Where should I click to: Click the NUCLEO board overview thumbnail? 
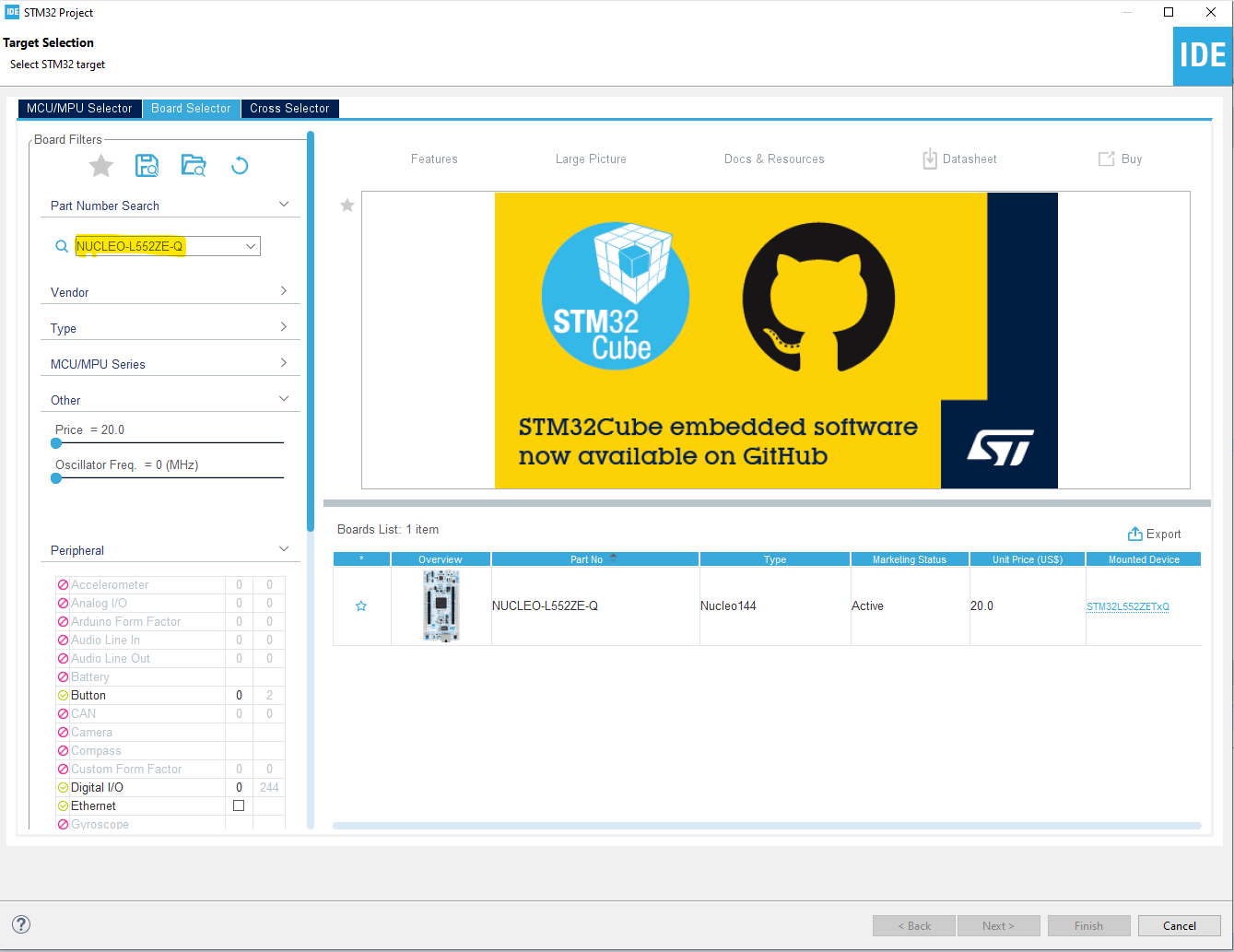(441, 605)
